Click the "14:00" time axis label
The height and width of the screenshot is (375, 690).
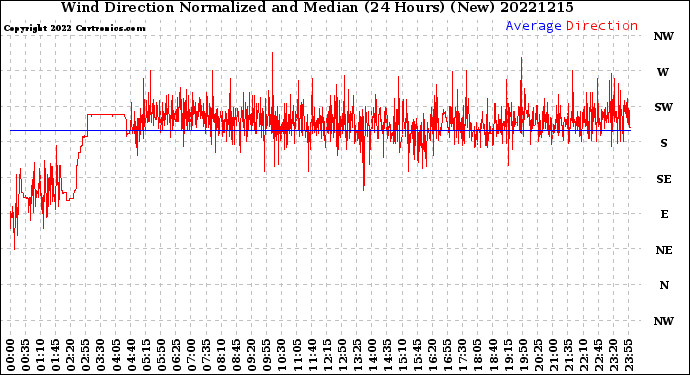[372, 355]
